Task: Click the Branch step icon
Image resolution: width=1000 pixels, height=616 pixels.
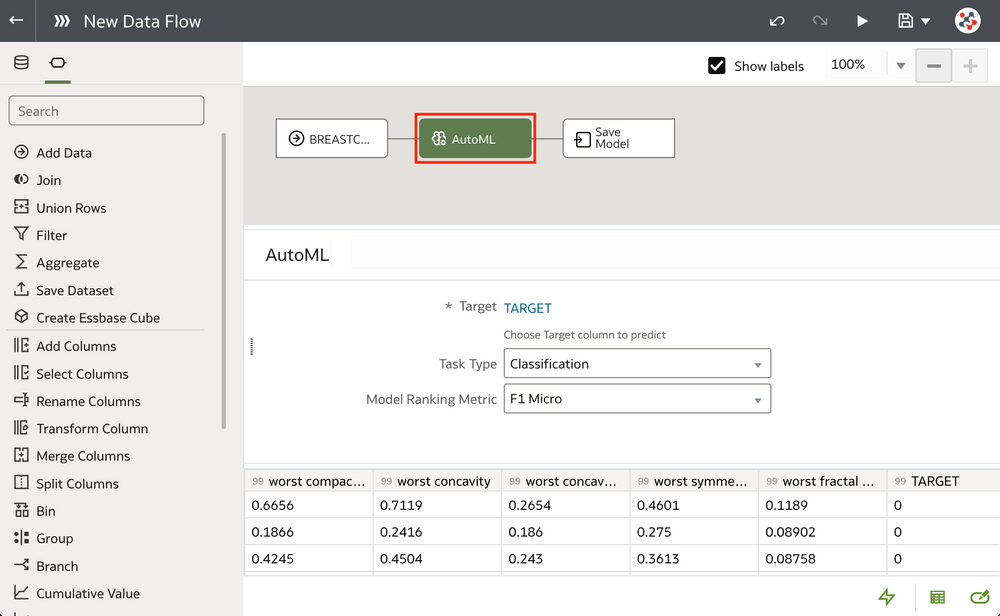Action: 20,565
